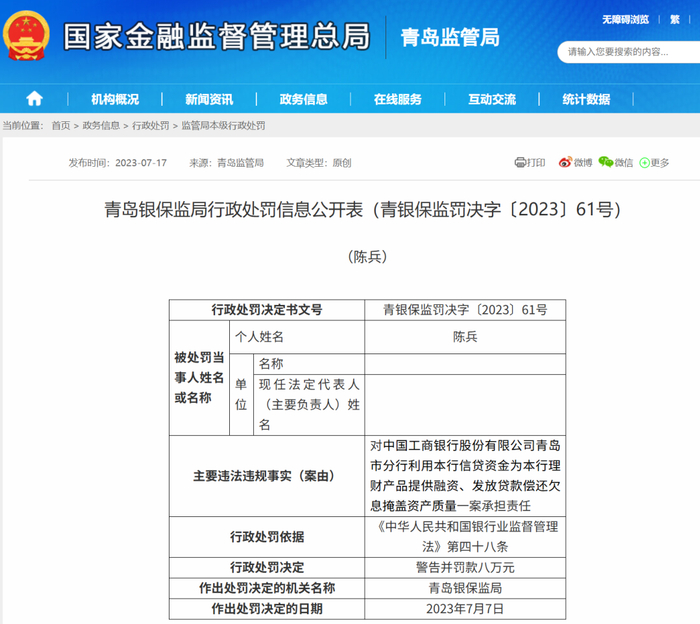Open the 机构概况 menu

tap(115, 99)
